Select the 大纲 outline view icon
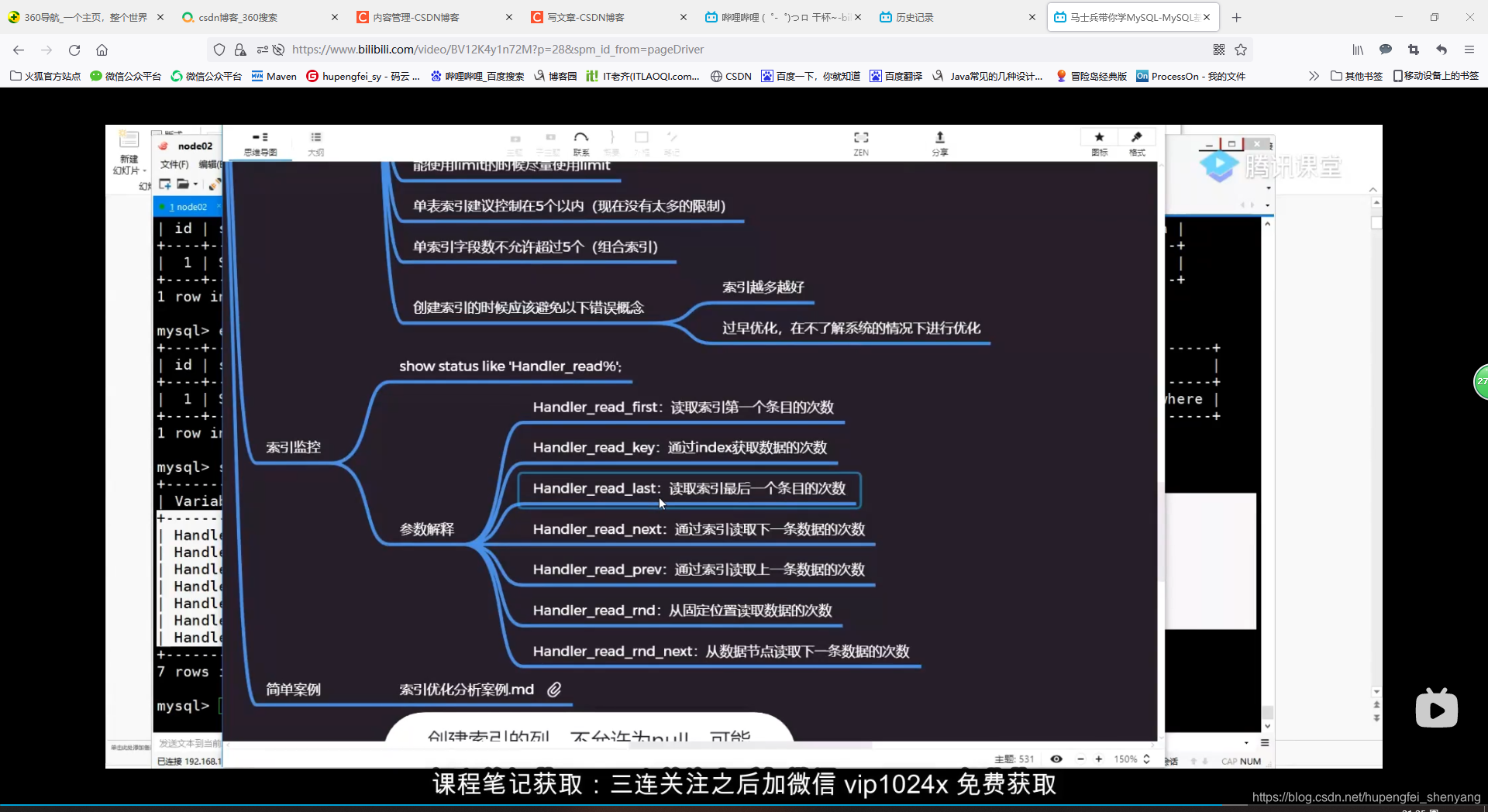The image size is (1488, 812). [315, 143]
